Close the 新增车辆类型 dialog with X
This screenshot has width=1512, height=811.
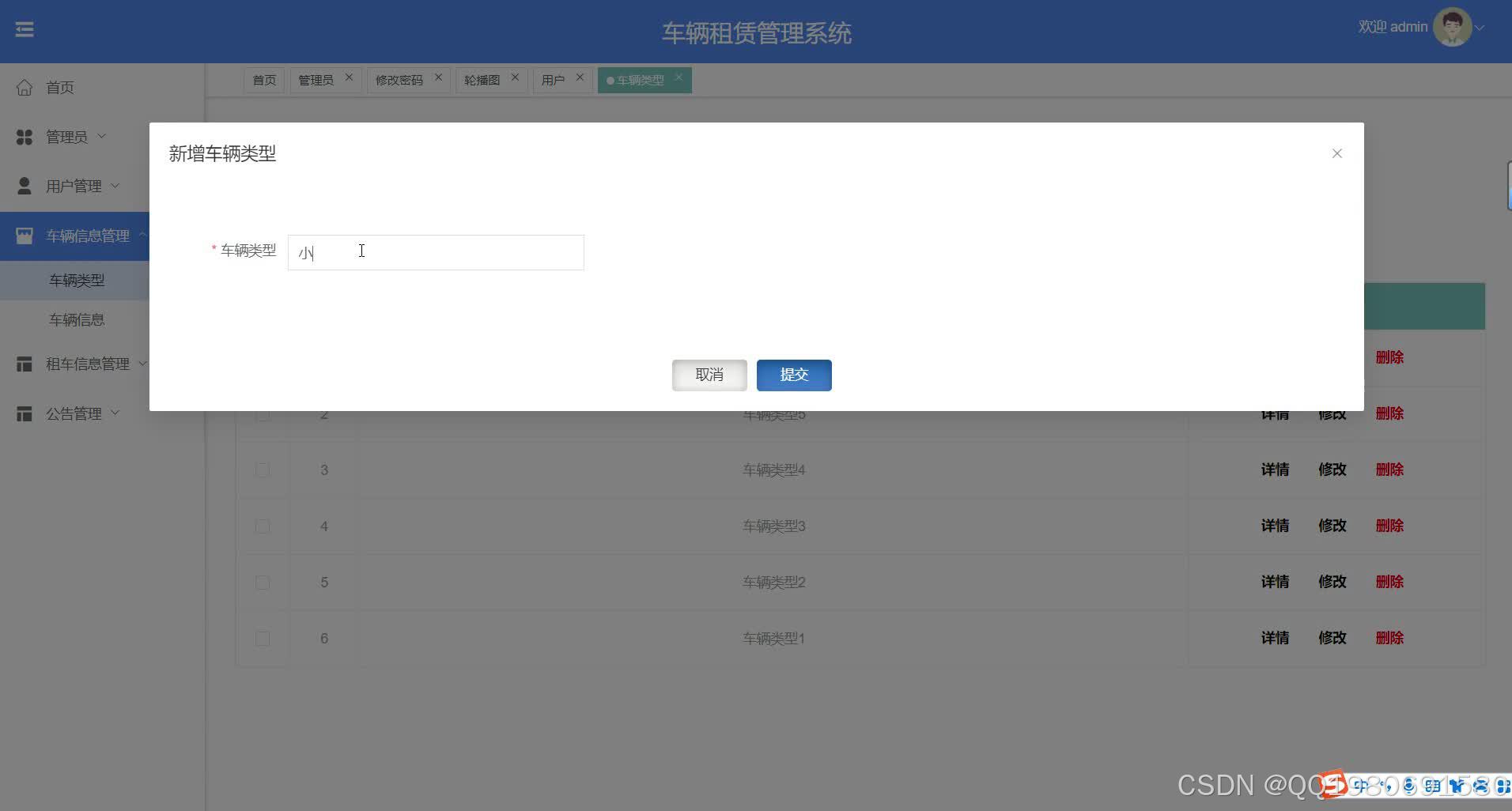pyautogui.click(x=1336, y=153)
